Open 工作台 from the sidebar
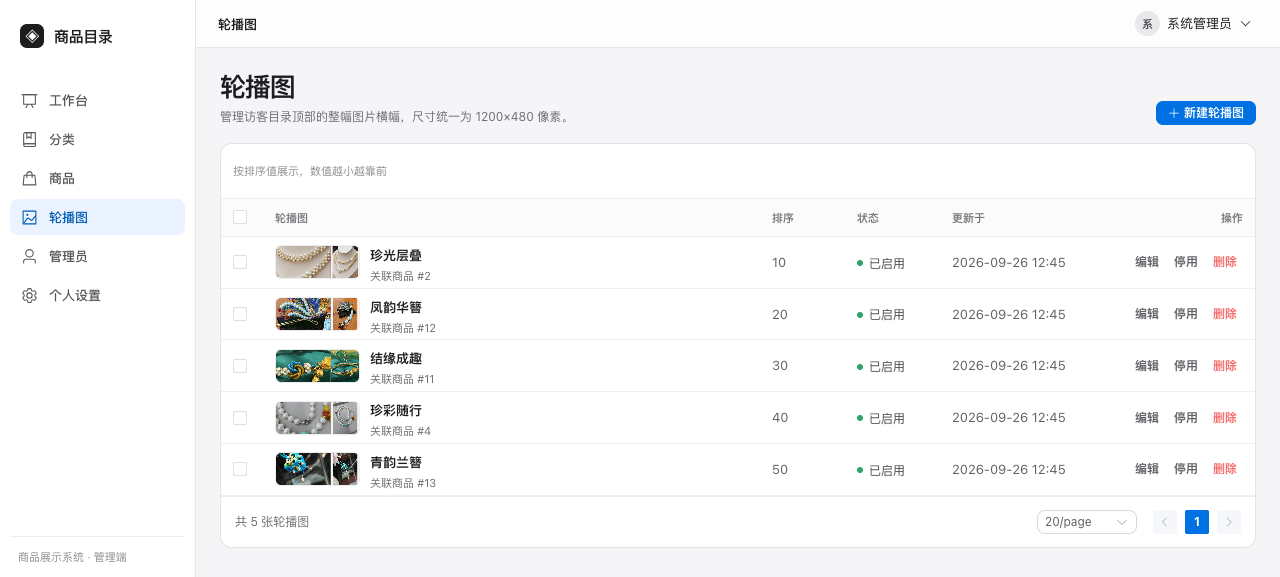Screen dimensions: 1280x577 [x=97, y=101]
